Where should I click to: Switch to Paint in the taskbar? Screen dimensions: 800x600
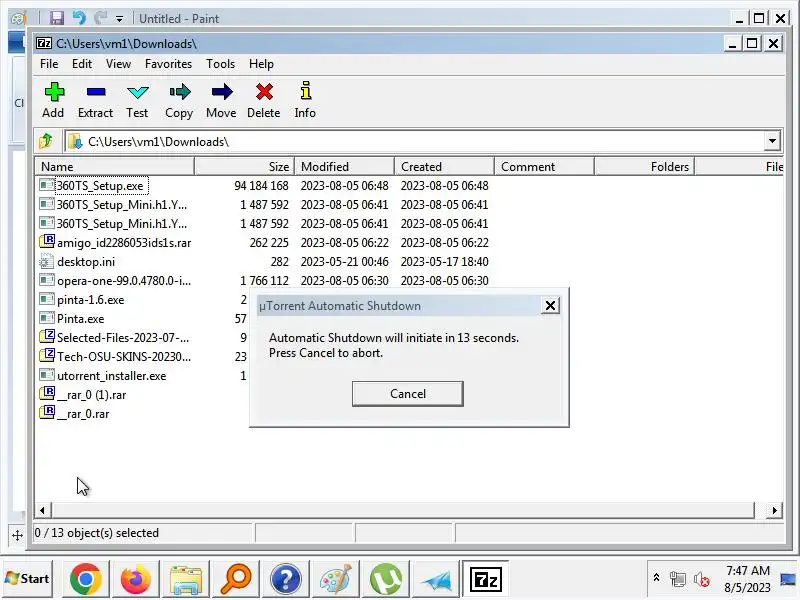coord(336,579)
